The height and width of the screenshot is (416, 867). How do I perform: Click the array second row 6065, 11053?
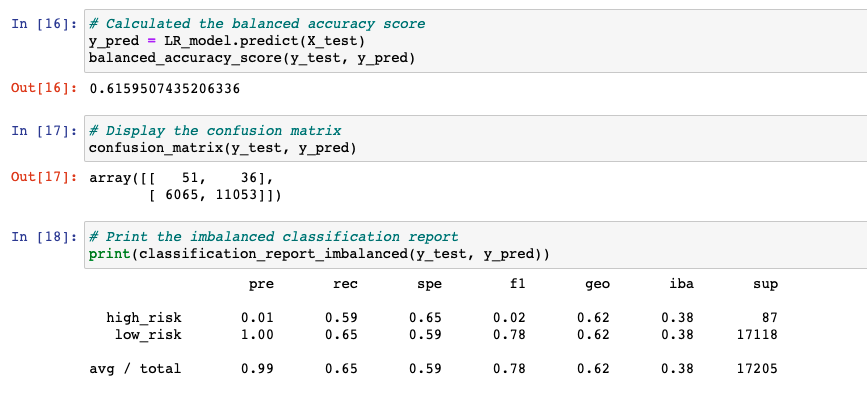pos(215,195)
